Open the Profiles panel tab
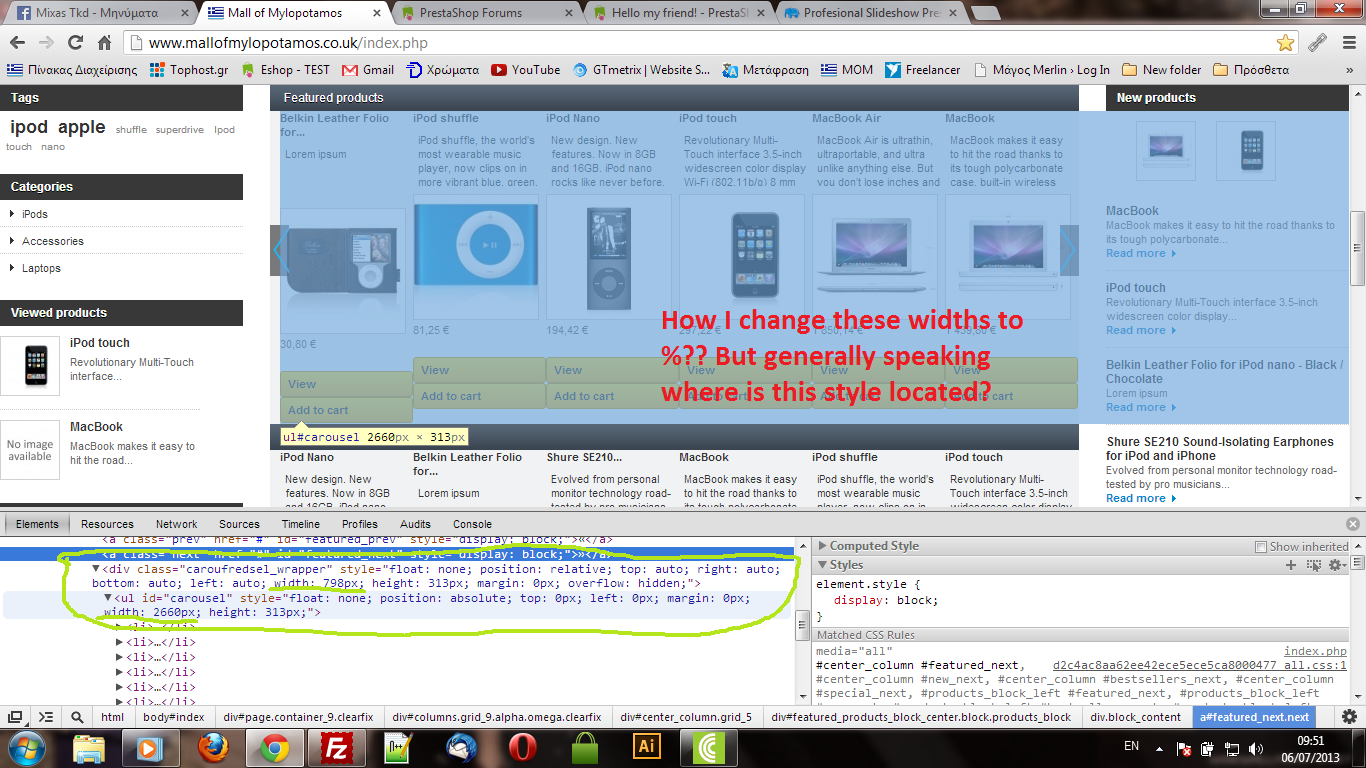This screenshot has width=1366, height=768. tap(360, 524)
